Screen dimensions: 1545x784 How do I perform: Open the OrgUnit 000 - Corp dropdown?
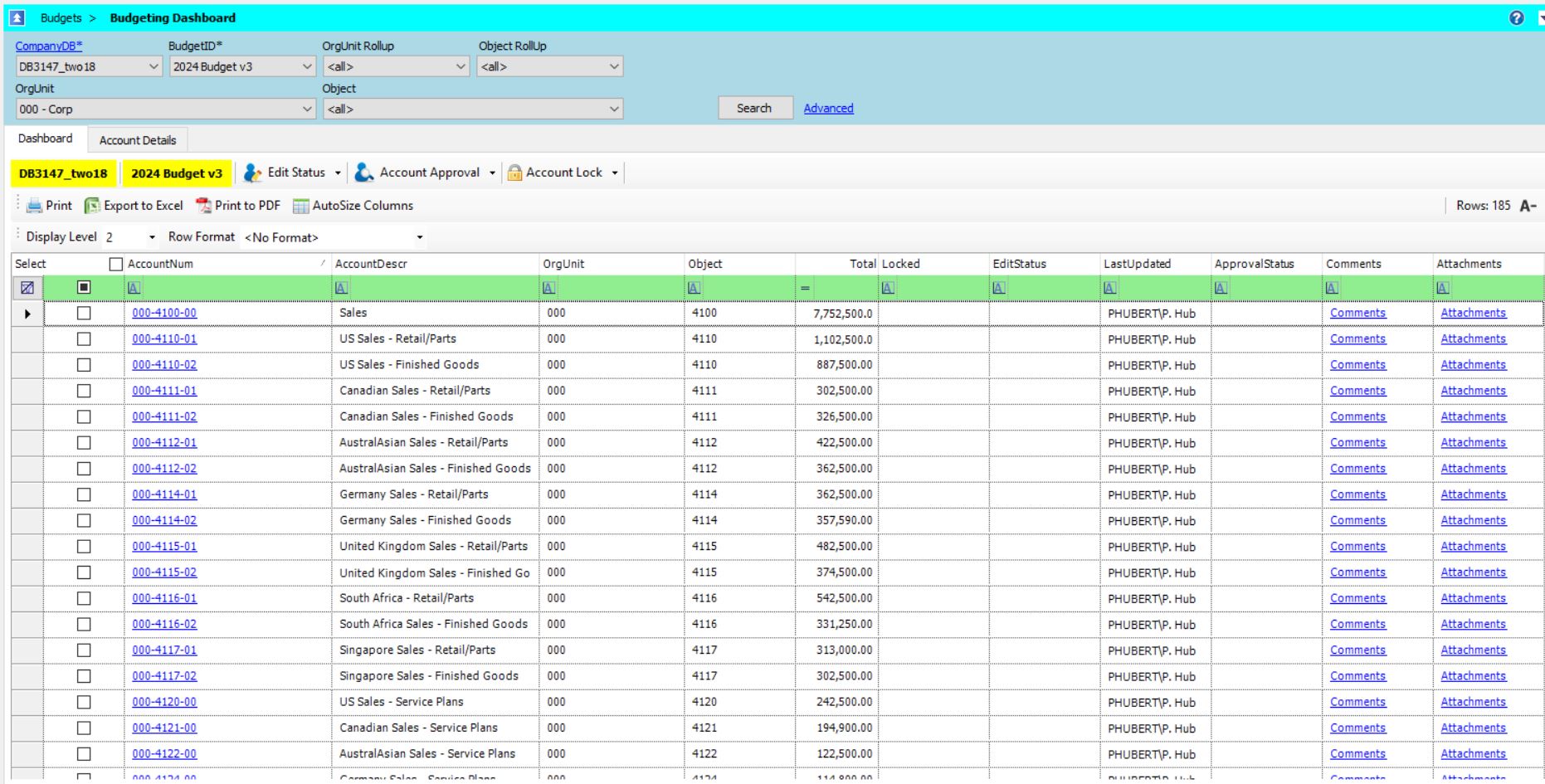click(x=307, y=109)
